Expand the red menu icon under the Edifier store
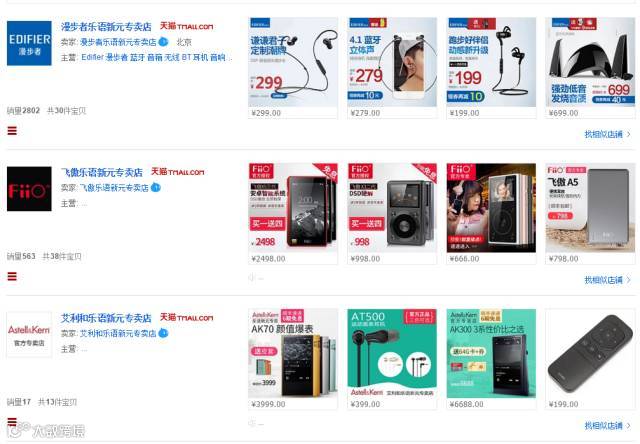This screenshot has height=444, width=640. coord(12,131)
